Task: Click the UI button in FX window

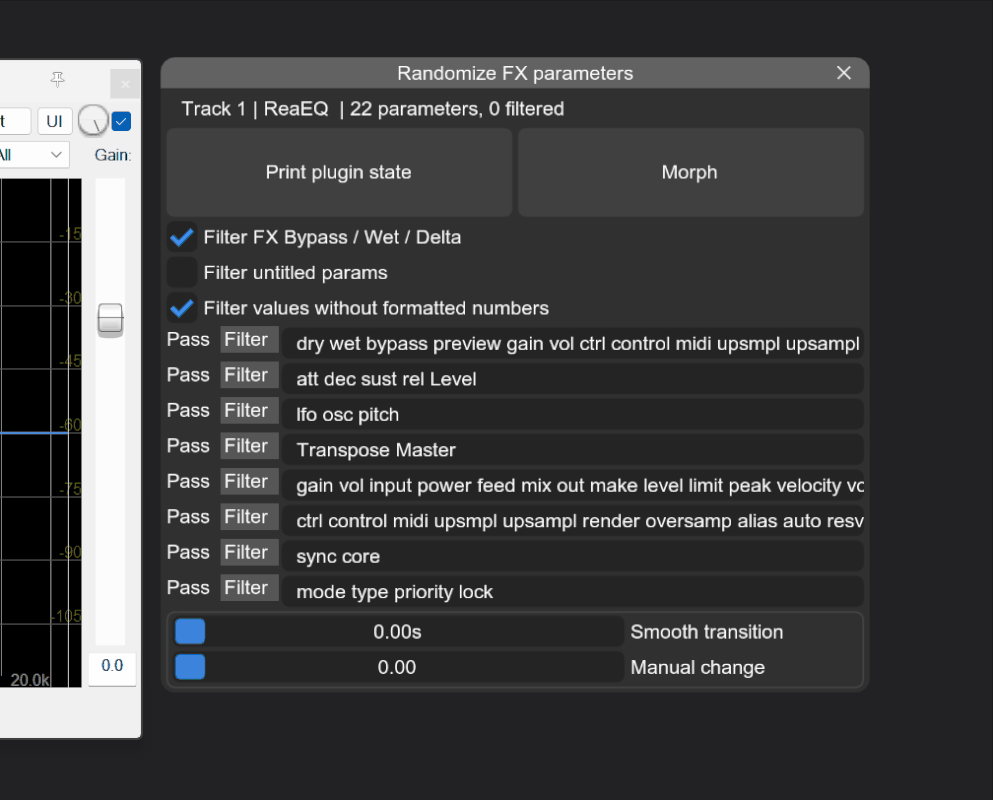Action: pyautogui.click(x=54, y=121)
